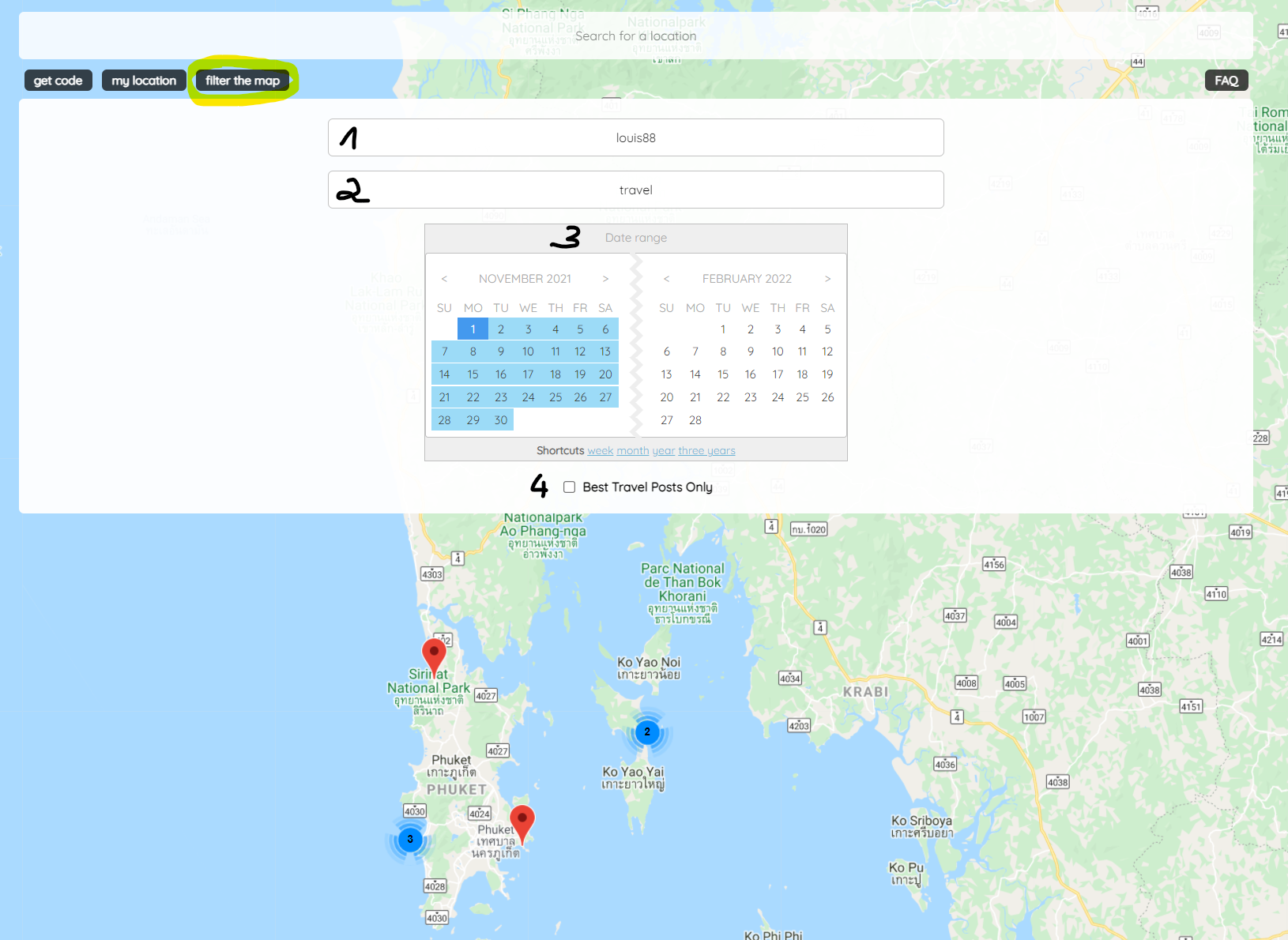This screenshot has height=940, width=1288.
Task: Select February 5 in the 2022 calendar
Action: 827,329
